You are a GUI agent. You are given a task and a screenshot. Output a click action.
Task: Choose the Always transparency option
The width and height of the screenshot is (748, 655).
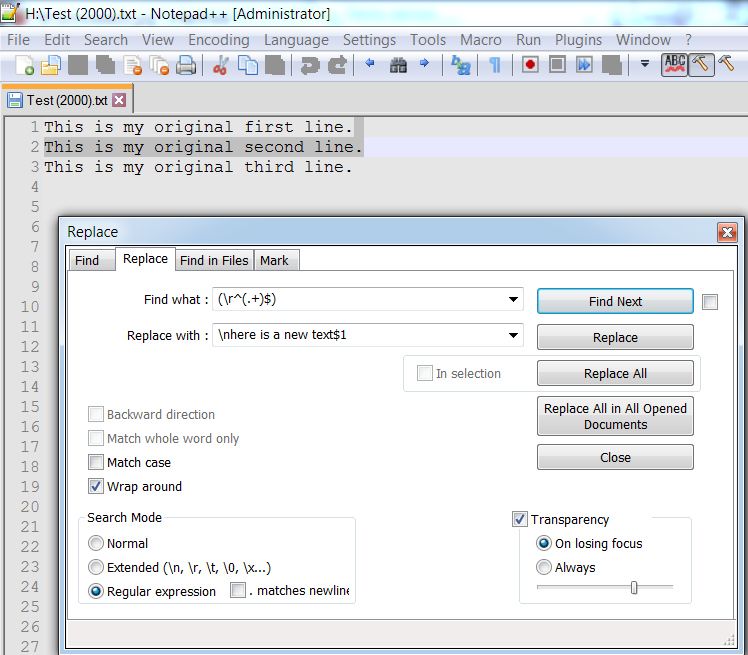(x=543, y=567)
